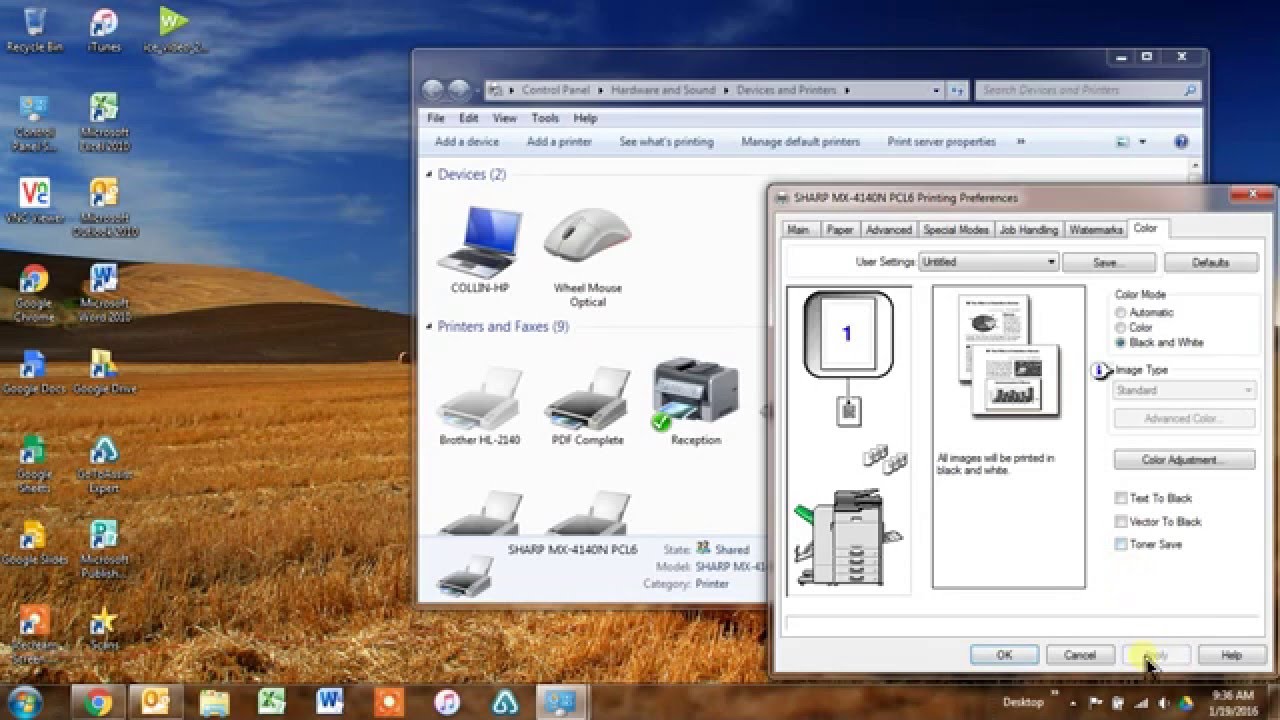
Task: Open Color Adjustment settings
Action: [x=1184, y=460]
